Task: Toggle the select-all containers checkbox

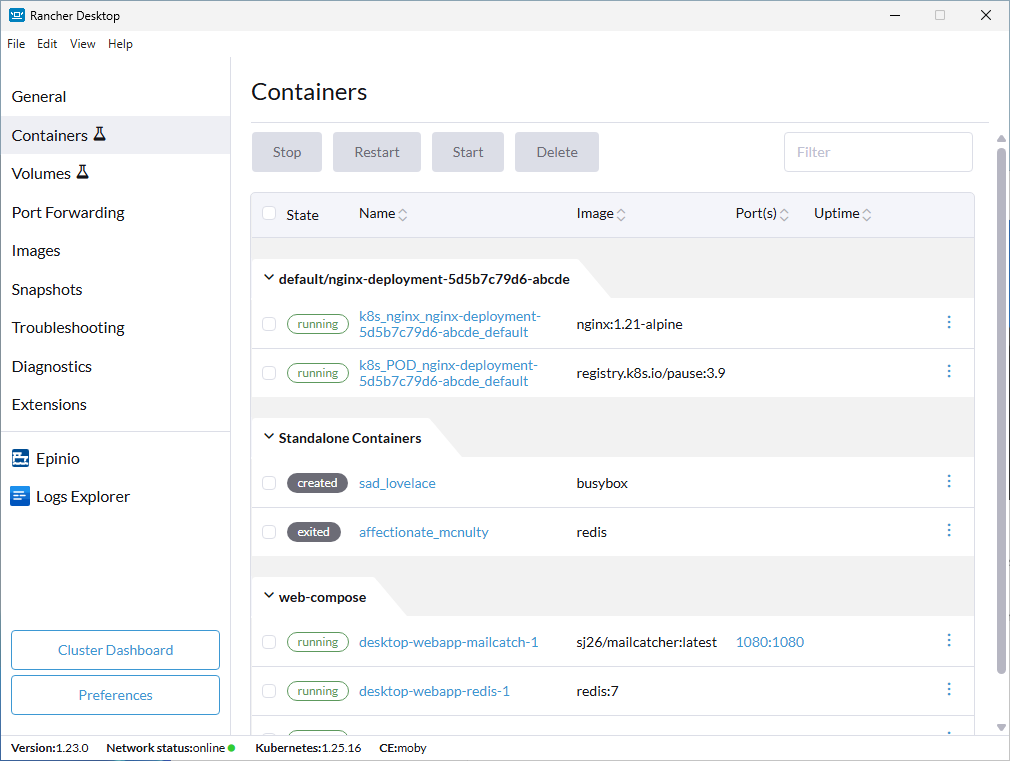Action: [x=269, y=213]
